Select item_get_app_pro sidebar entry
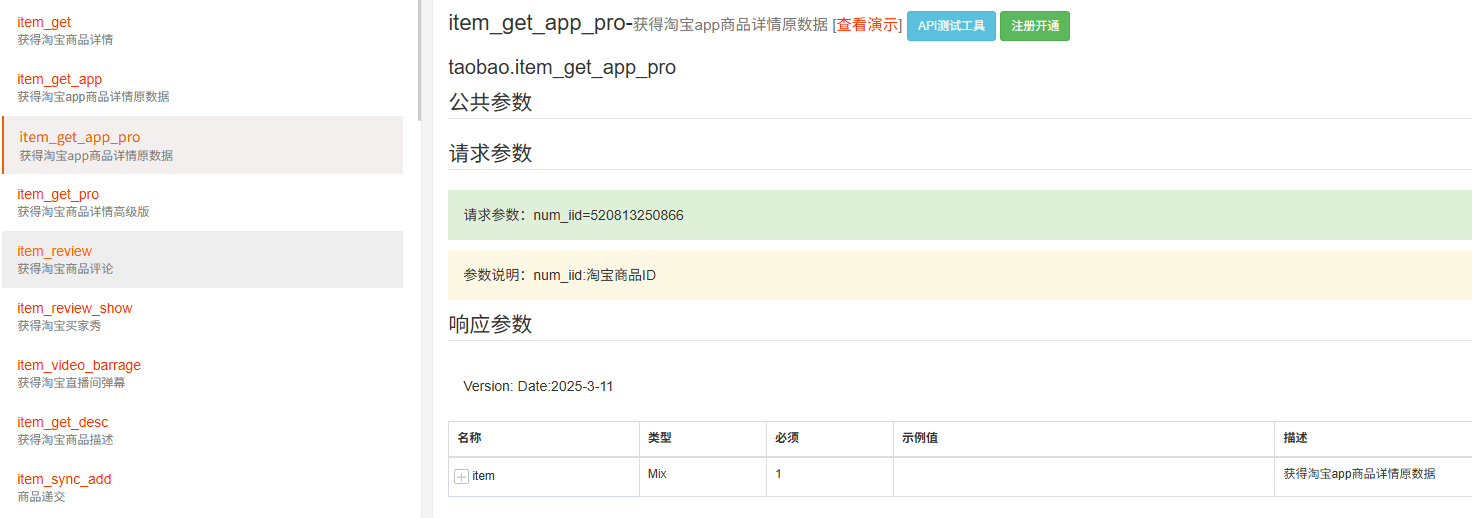Image resolution: width=1472 pixels, height=518 pixels. pos(203,145)
